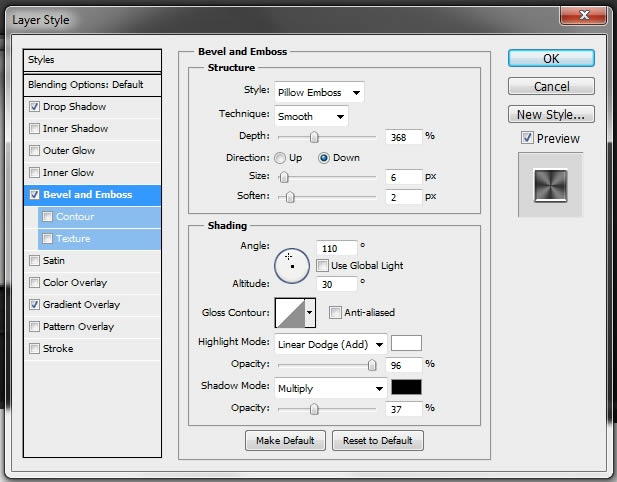The width and height of the screenshot is (617, 482).
Task: Select Gradient Overlay in the styles list
Action: (81, 305)
